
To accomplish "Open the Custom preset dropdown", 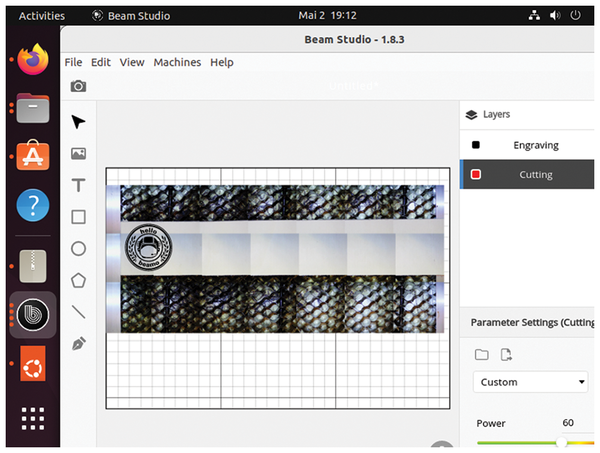I will coord(530,382).
